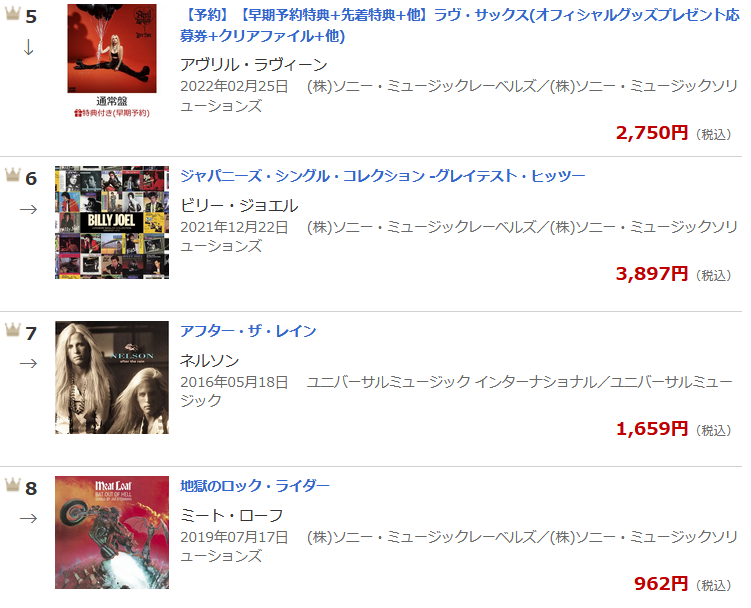Open the Nelson After the Rain cover
The width and height of the screenshot is (751, 608).
pos(112,378)
